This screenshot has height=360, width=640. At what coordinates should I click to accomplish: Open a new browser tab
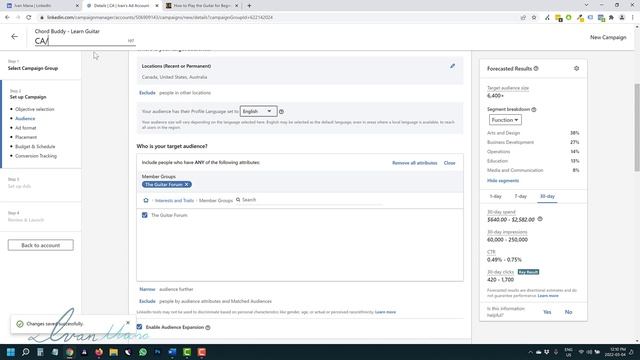coord(249,6)
